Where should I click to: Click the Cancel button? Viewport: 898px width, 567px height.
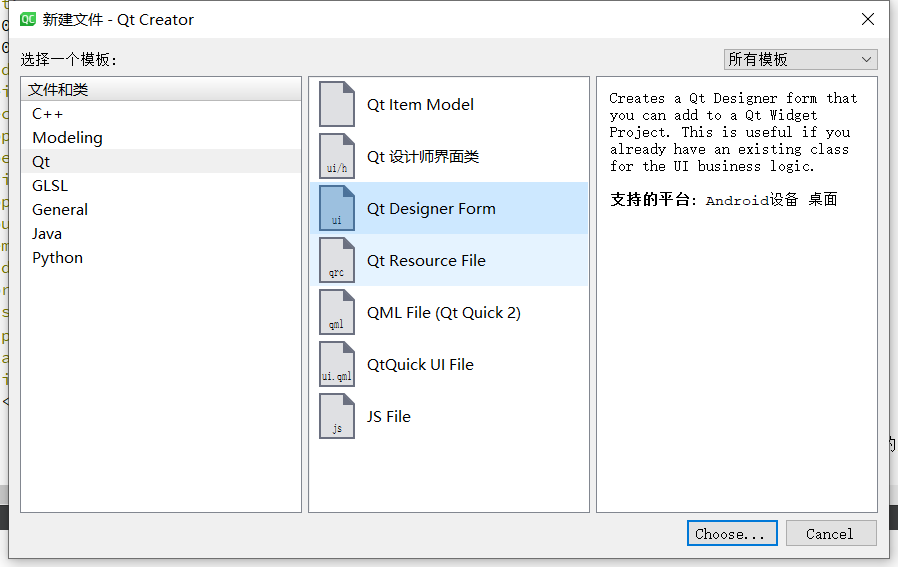click(x=831, y=533)
